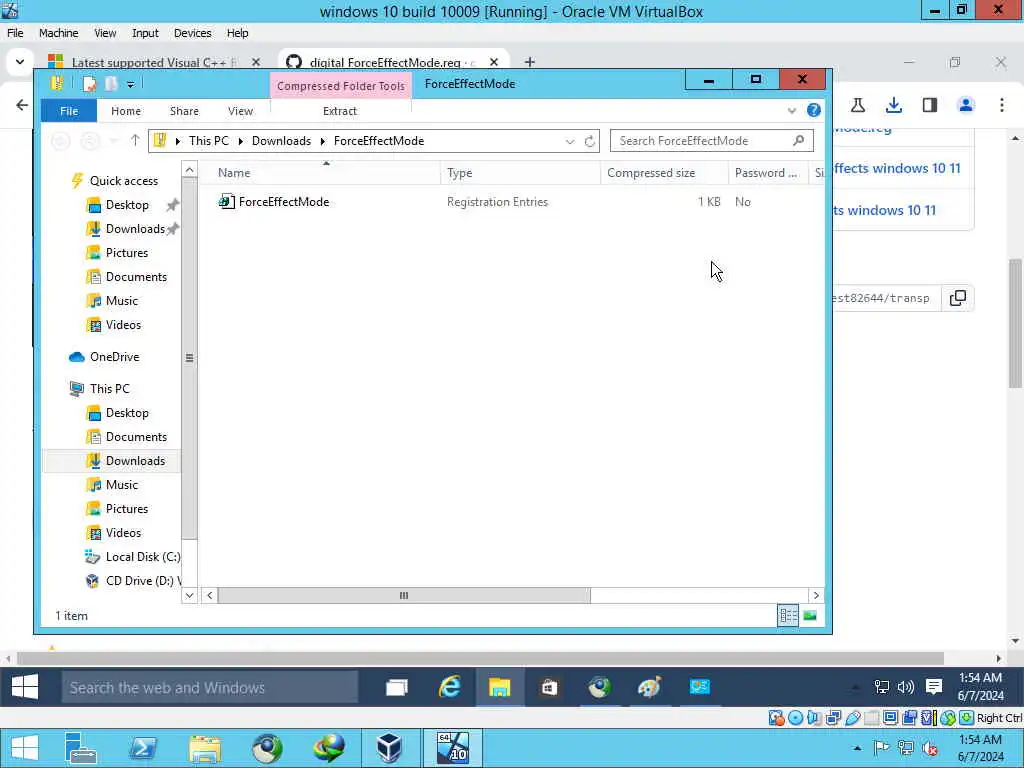Screen dimensions: 1024x768
Task: Open the VirtualBox Input menu
Action: click(145, 33)
